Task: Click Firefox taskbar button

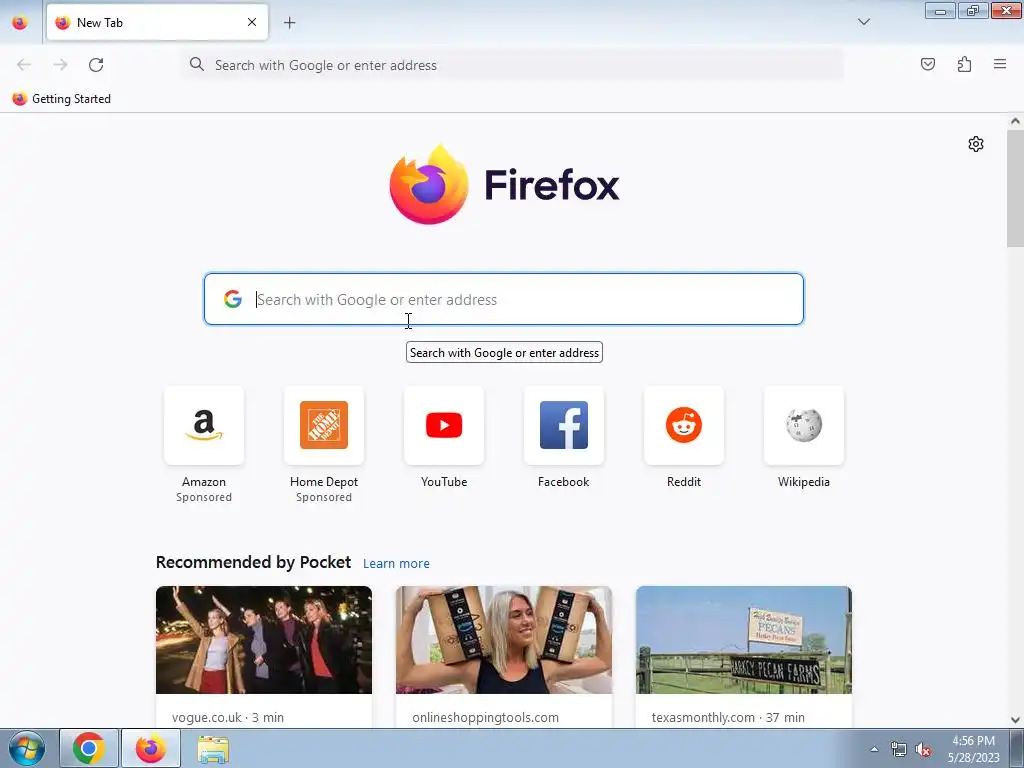Action: coord(151,748)
